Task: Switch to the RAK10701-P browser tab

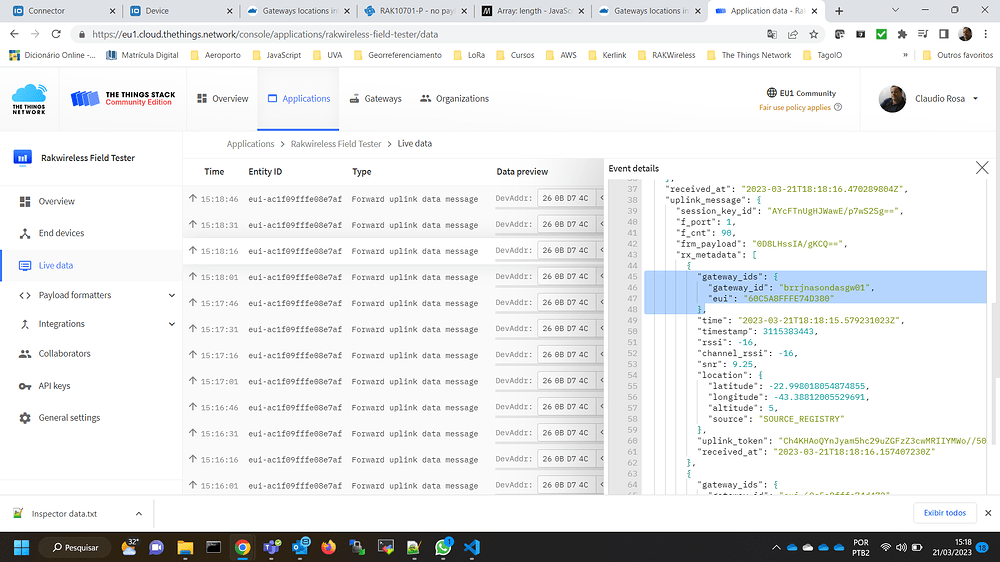Action: pos(415,11)
